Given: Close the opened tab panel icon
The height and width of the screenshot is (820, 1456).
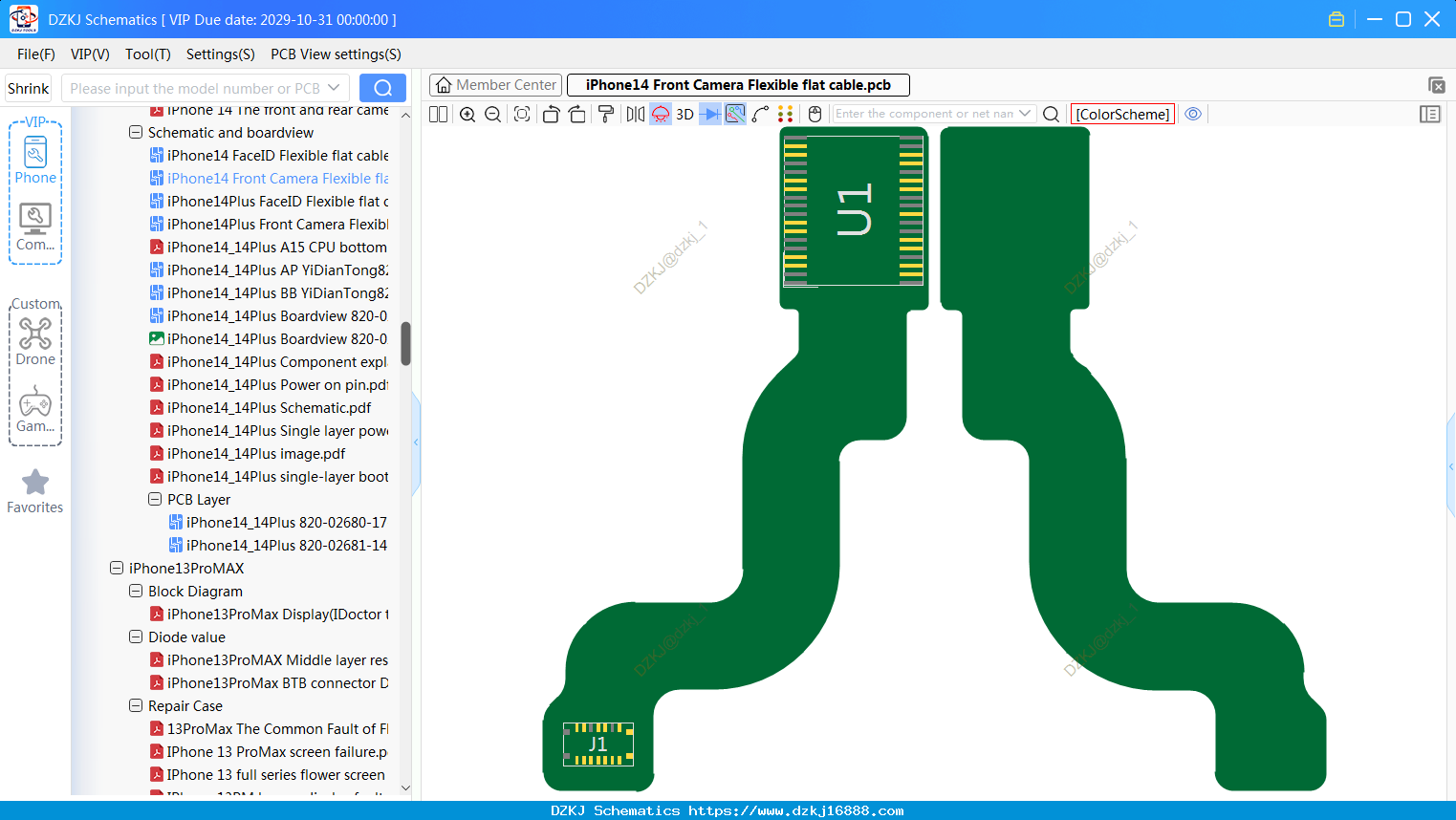Looking at the screenshot, I should click(x=1436, y=85).
